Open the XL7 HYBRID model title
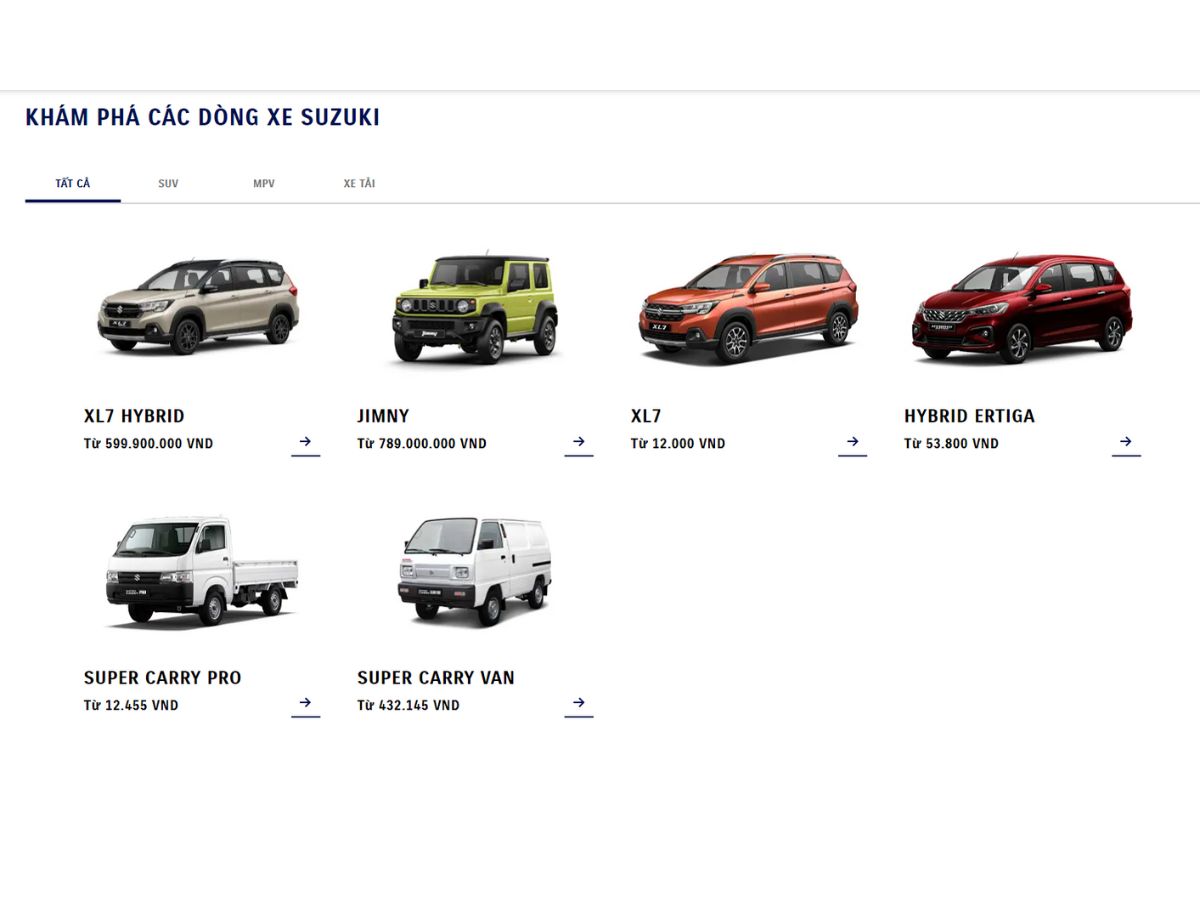This screenshot has height=900, width=1200. pyautogui.click(x=134, y=416)
